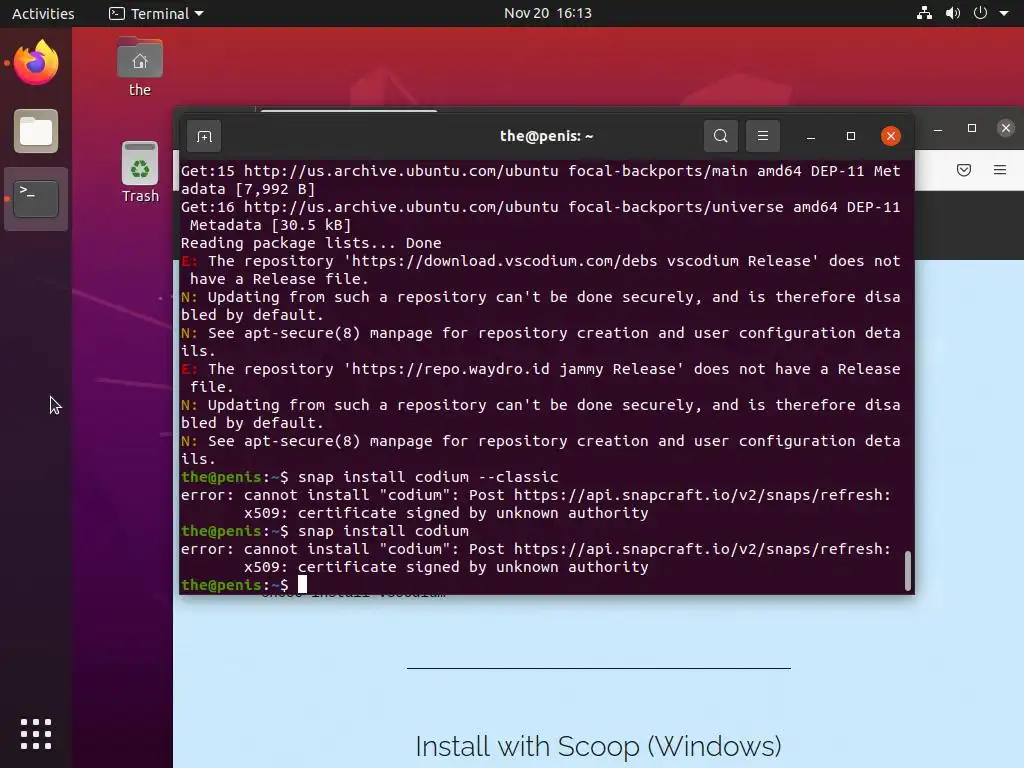Show applications grid in the dock
The image size is (1024, 768).
36,734
